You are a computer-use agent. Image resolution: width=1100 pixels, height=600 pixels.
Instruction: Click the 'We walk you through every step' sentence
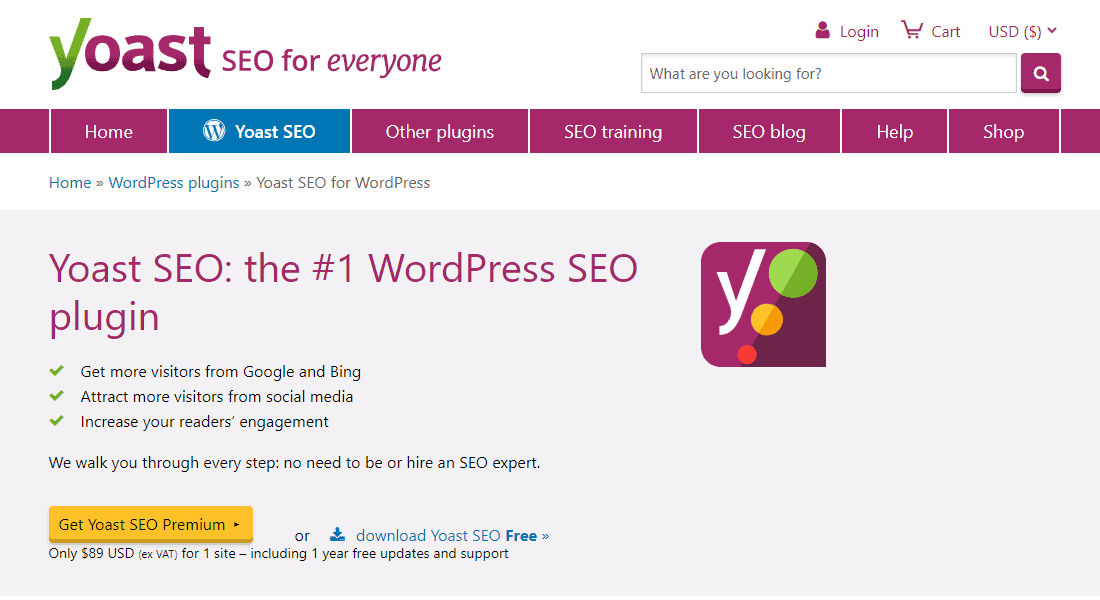pyautogui.click(x=295, y=463)
